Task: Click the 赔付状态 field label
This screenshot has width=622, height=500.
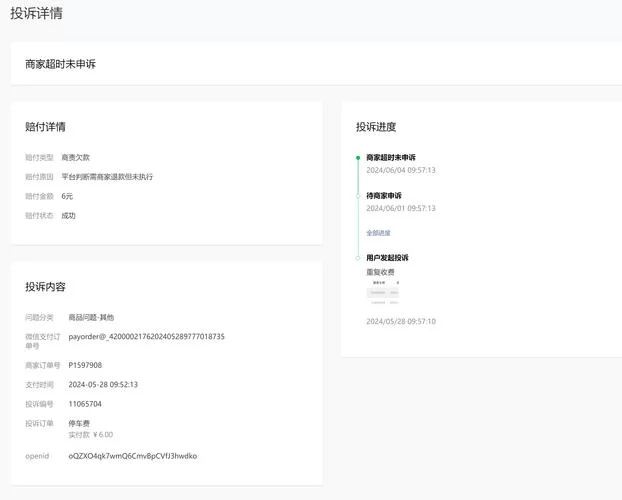Action: pos(39,216)
